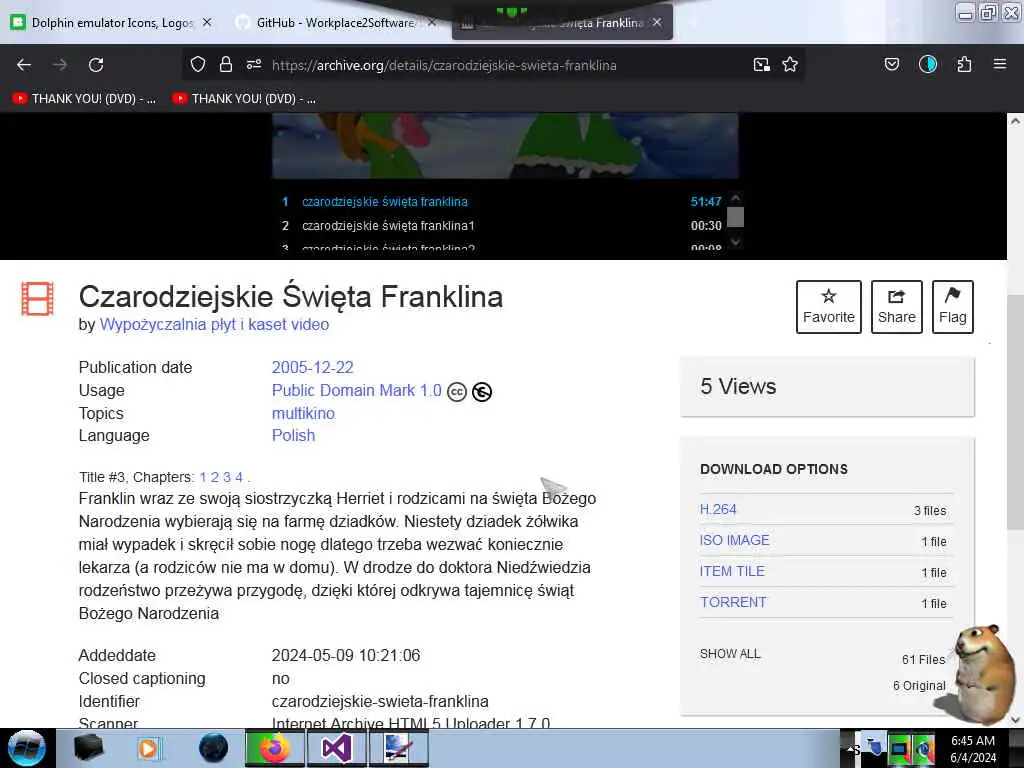Open the shield tracking protection icon
Screen dimensions: 1024x768
[198, 64]
